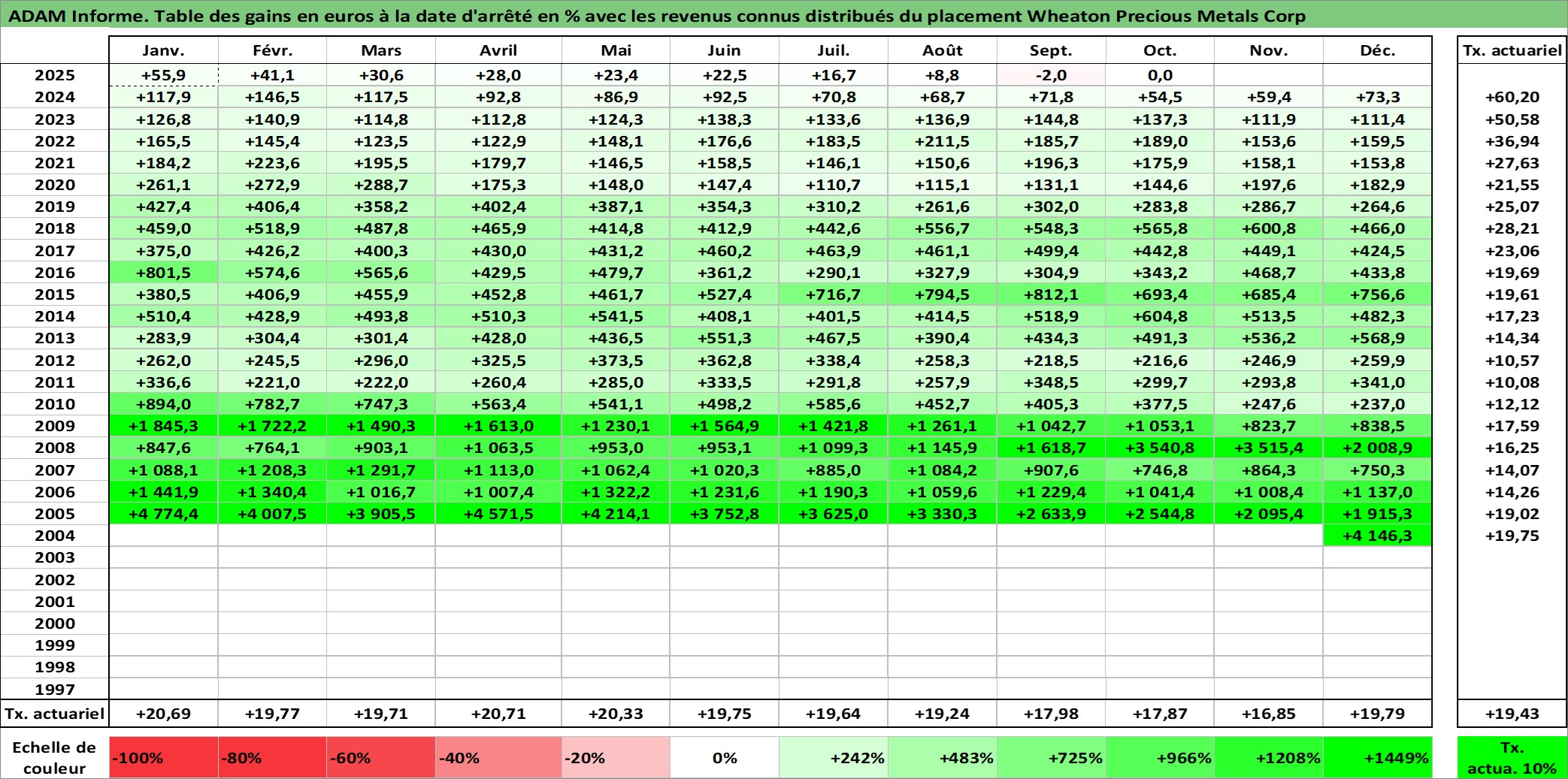This screenshot has width=1568, height=779.
Task: Click the -40% pink color swatch
Action: tap(498, 757)
